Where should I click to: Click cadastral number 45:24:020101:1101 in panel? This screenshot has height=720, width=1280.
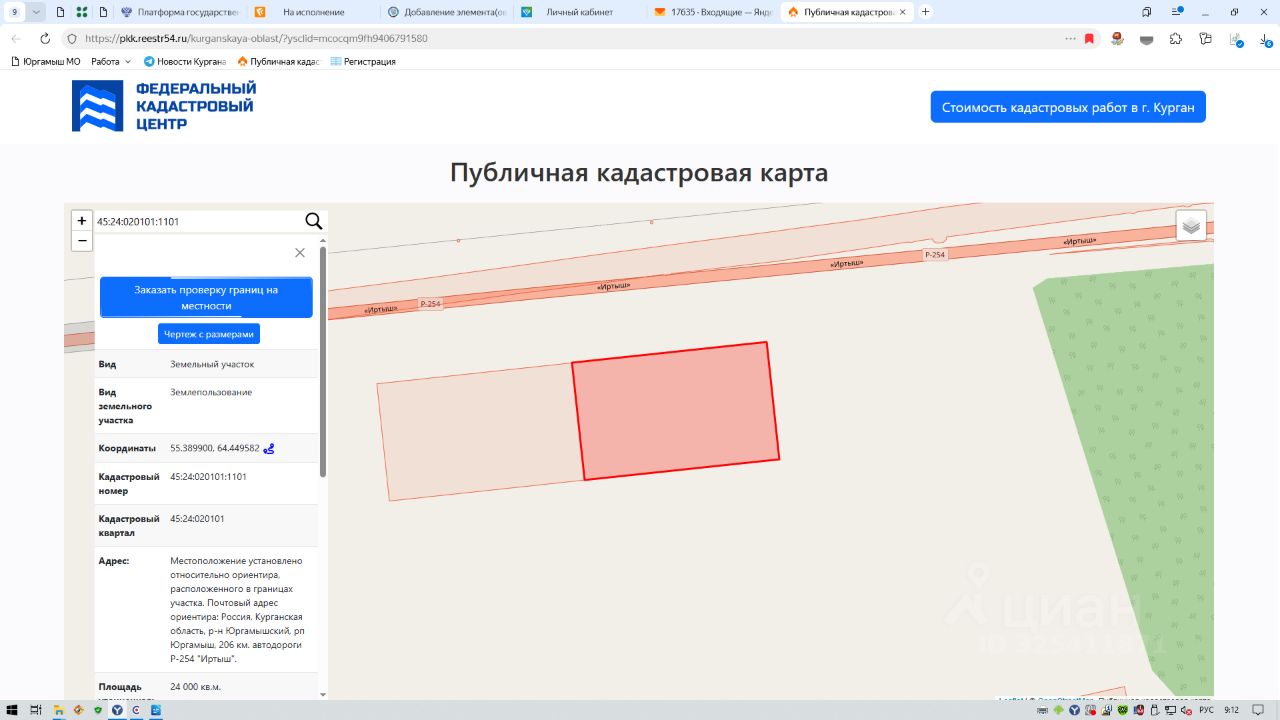pyautogui.click(x=208, y=476)
